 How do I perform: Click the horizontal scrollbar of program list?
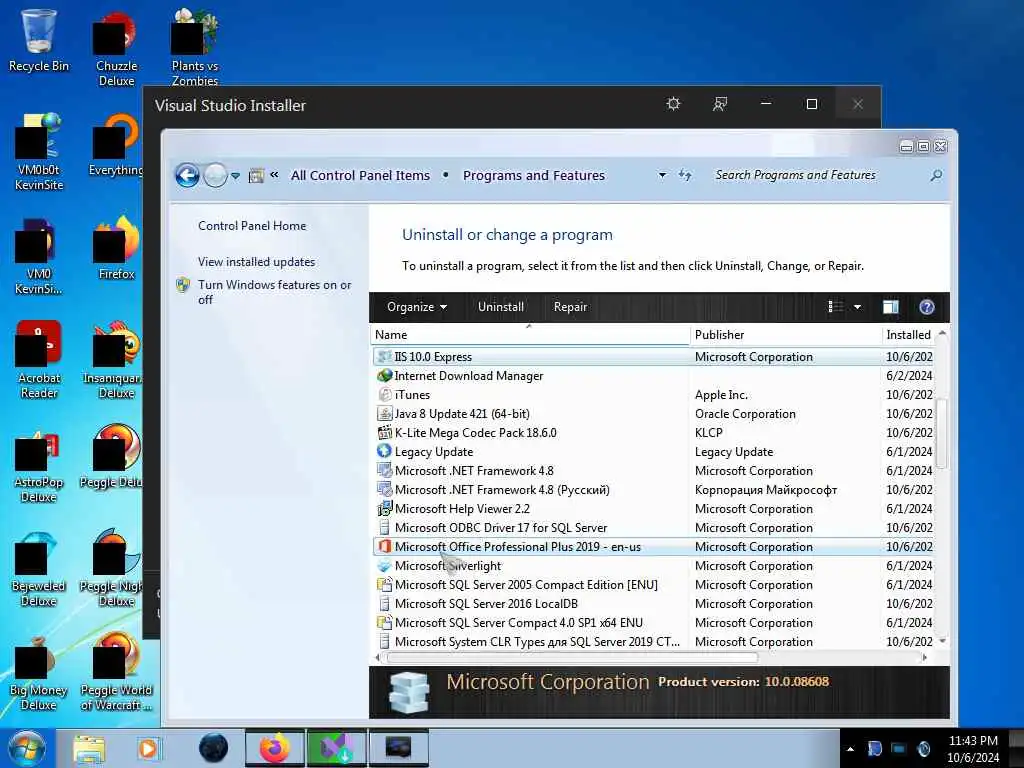573,658
